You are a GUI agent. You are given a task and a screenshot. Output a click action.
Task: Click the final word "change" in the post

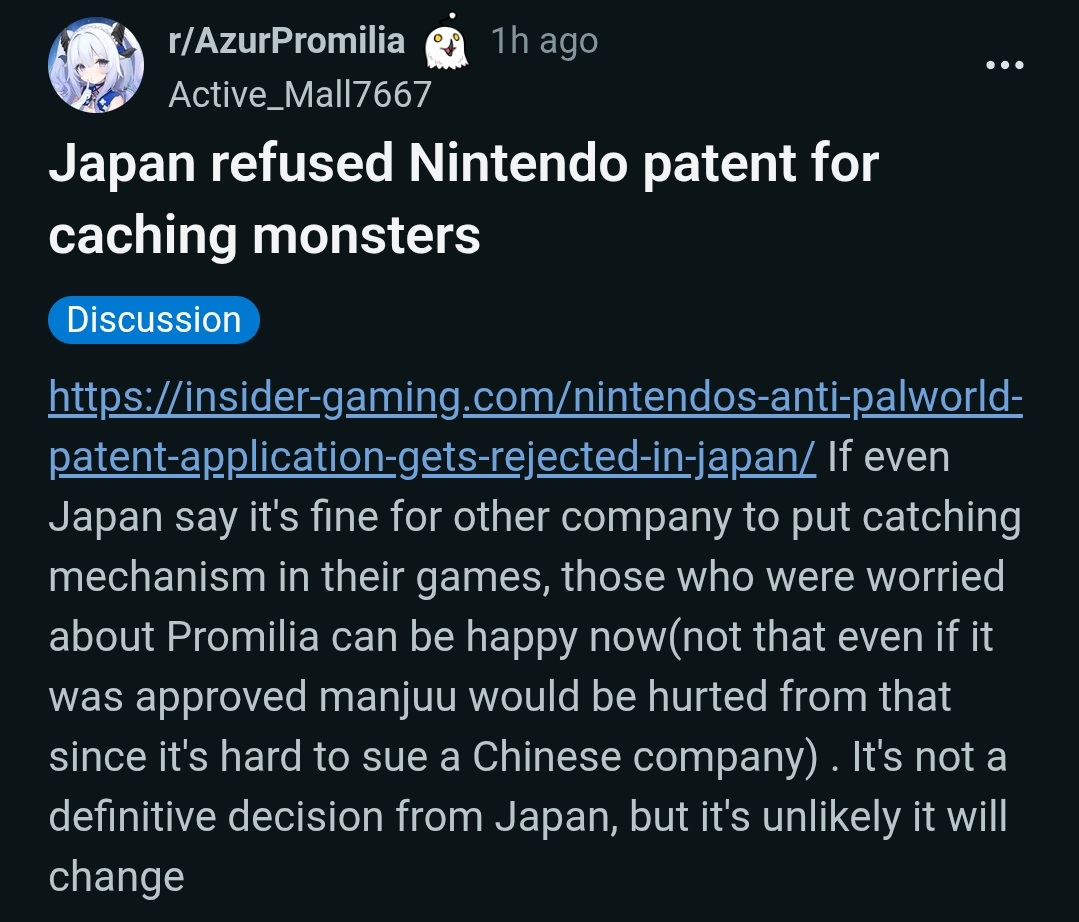pos(116,877)
